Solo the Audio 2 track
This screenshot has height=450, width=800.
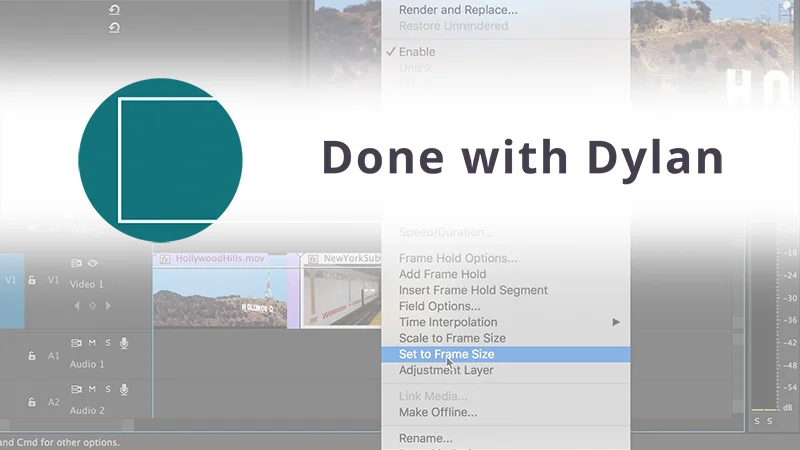click(x=108, y=389)
